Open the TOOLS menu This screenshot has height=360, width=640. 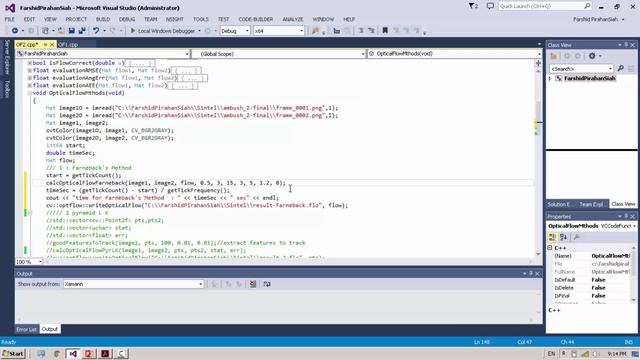(200, 19)
